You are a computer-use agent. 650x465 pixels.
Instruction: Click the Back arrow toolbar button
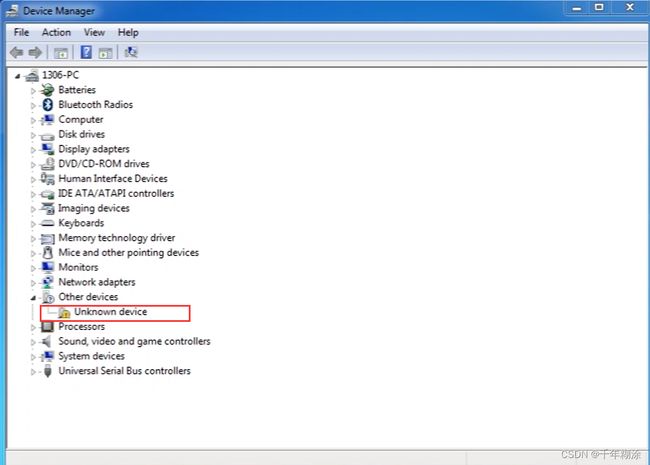(x=17, y=52)
